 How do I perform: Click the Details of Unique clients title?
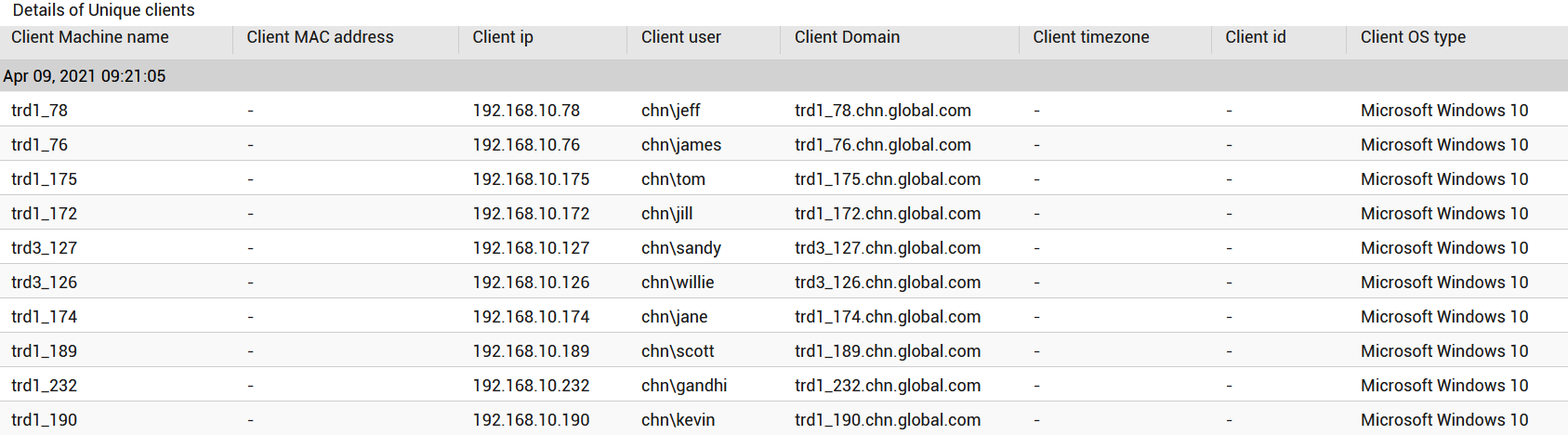103,10
